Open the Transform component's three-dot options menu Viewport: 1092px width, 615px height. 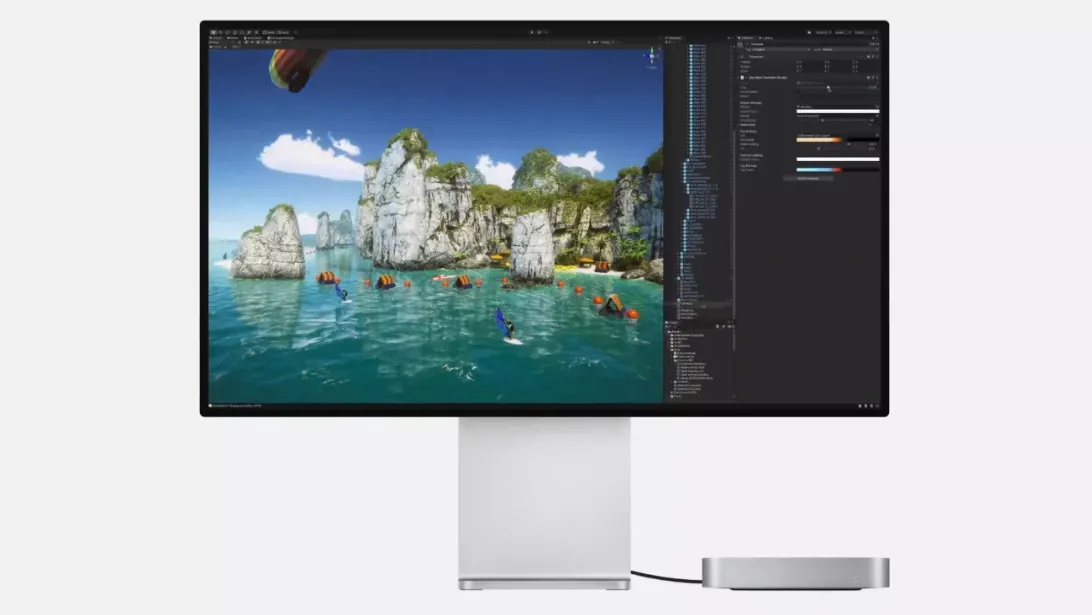coord(876,57)
